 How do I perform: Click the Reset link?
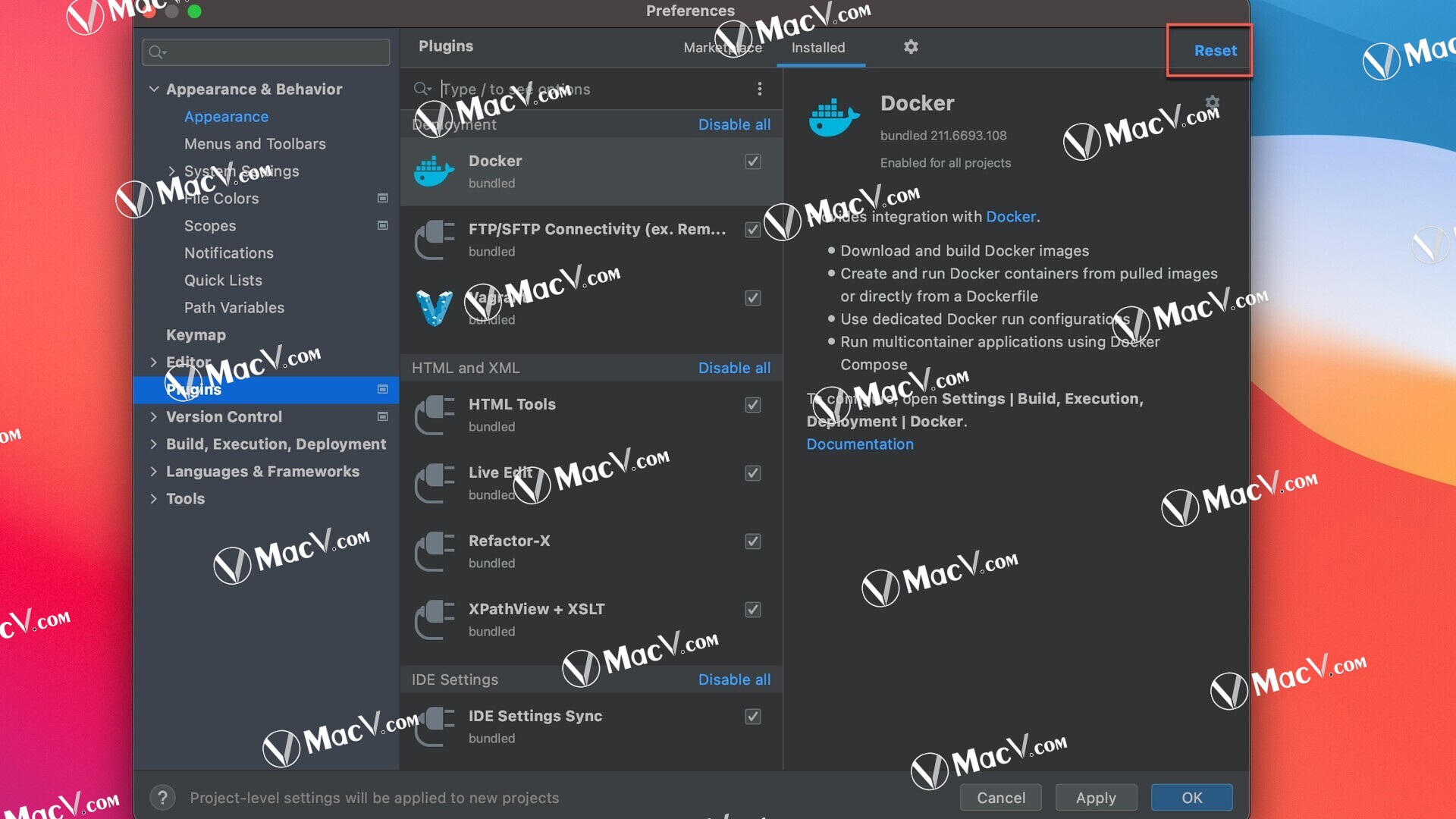(x=1215, y=50)
